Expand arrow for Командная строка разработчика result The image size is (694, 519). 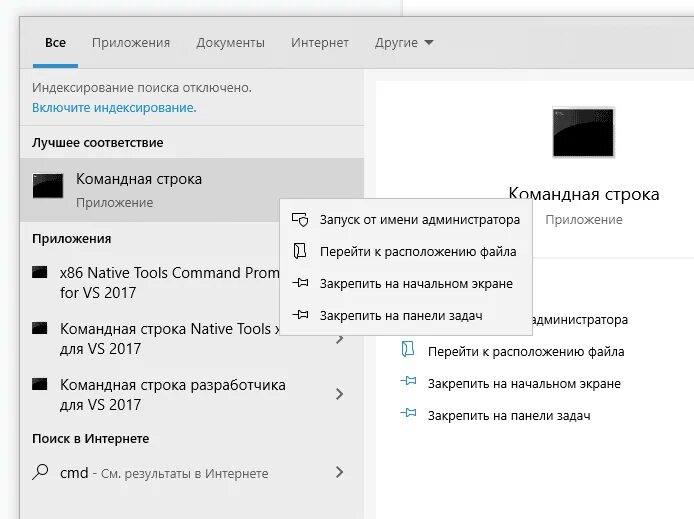coord(339,394)
